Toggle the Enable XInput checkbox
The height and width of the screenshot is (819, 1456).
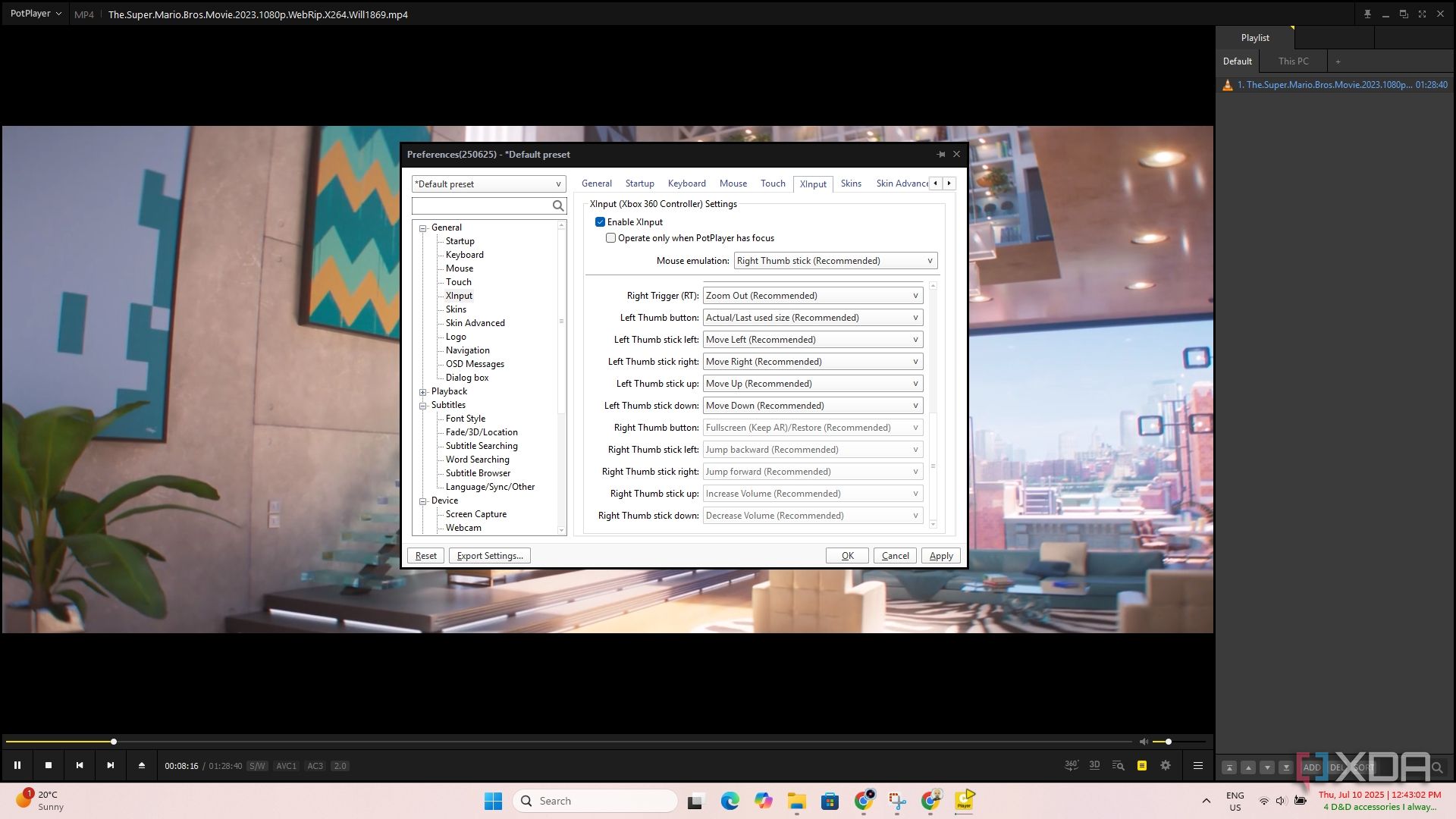(x=600, y=222)
